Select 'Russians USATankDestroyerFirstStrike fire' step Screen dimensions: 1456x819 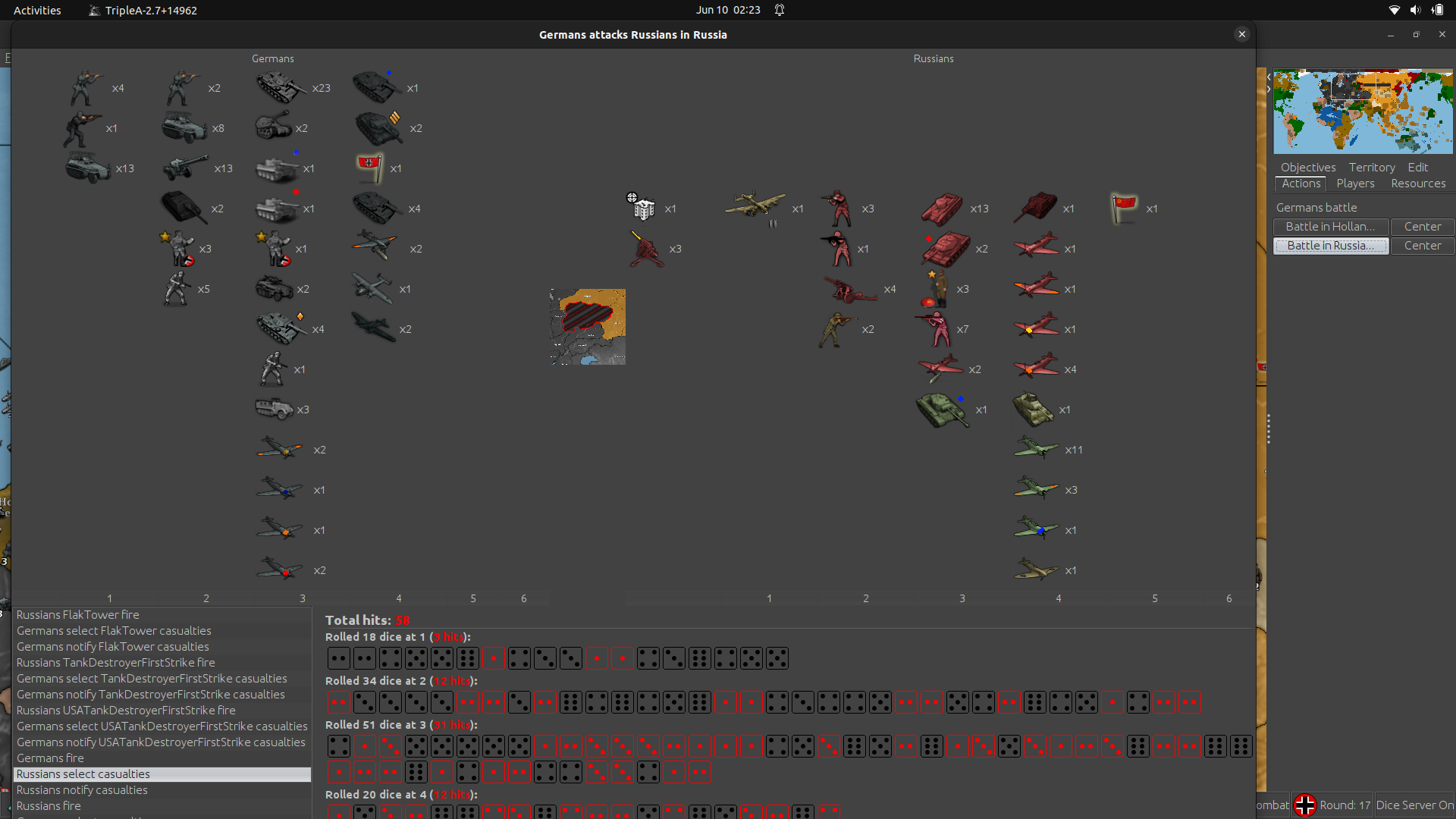(x=162, y=711)
